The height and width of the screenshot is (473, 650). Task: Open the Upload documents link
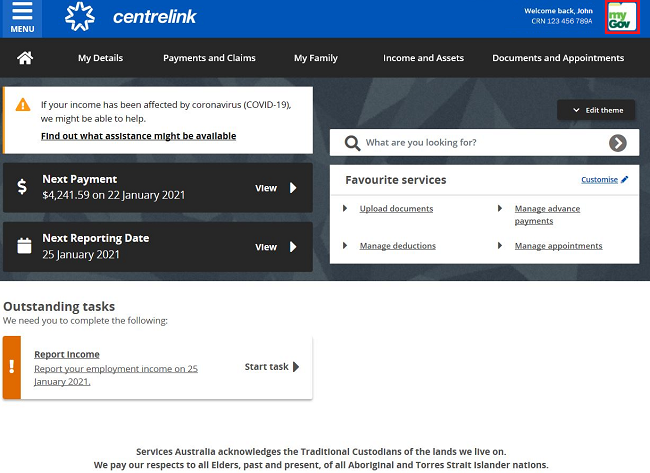(x=396, y=209)
